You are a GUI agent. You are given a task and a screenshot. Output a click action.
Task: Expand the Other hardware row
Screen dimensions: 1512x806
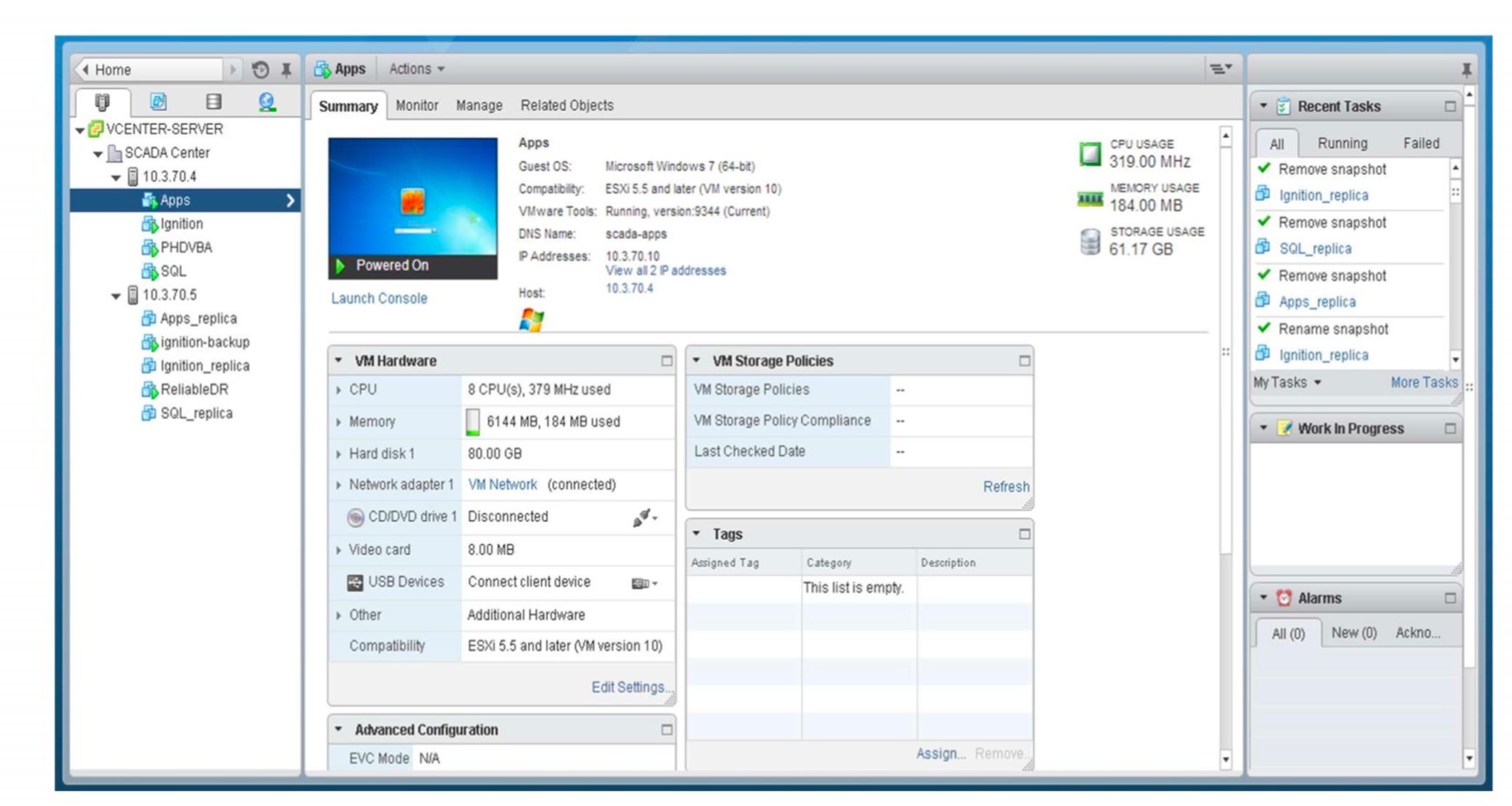click(339, 615)
